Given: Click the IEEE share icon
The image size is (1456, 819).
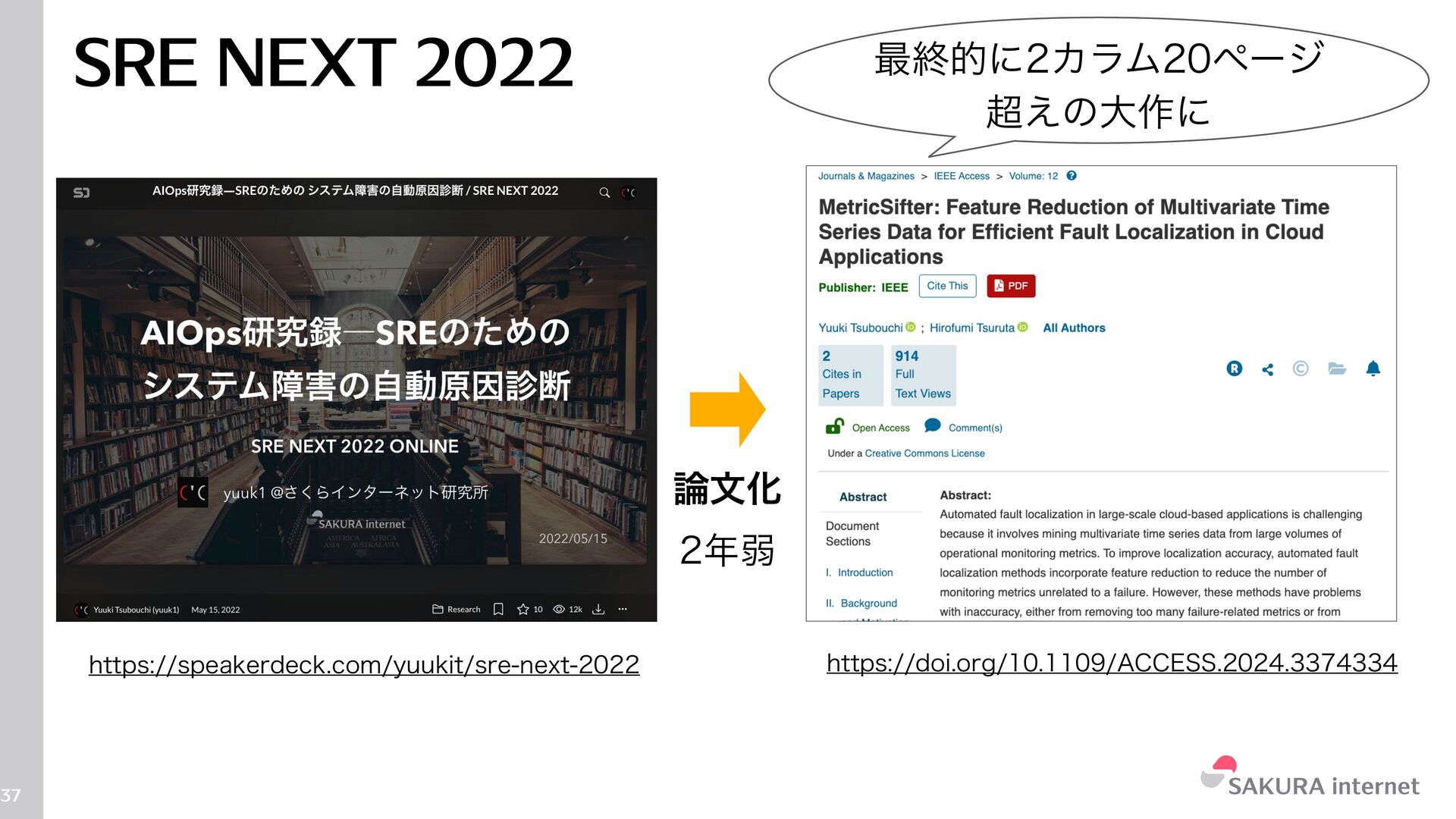Looking at the screenshot, I should click(x=1267, y=369).
